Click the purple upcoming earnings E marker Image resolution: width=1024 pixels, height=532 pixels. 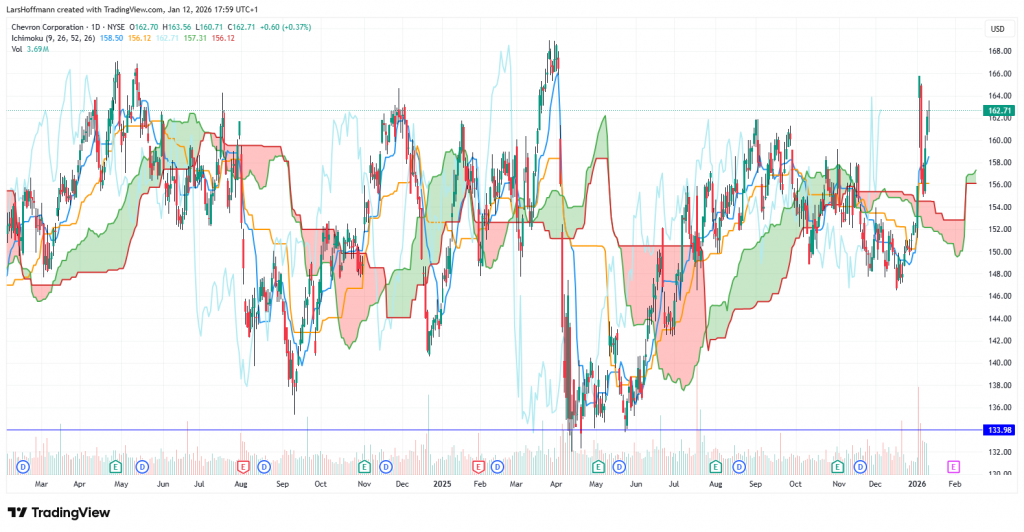953,467
